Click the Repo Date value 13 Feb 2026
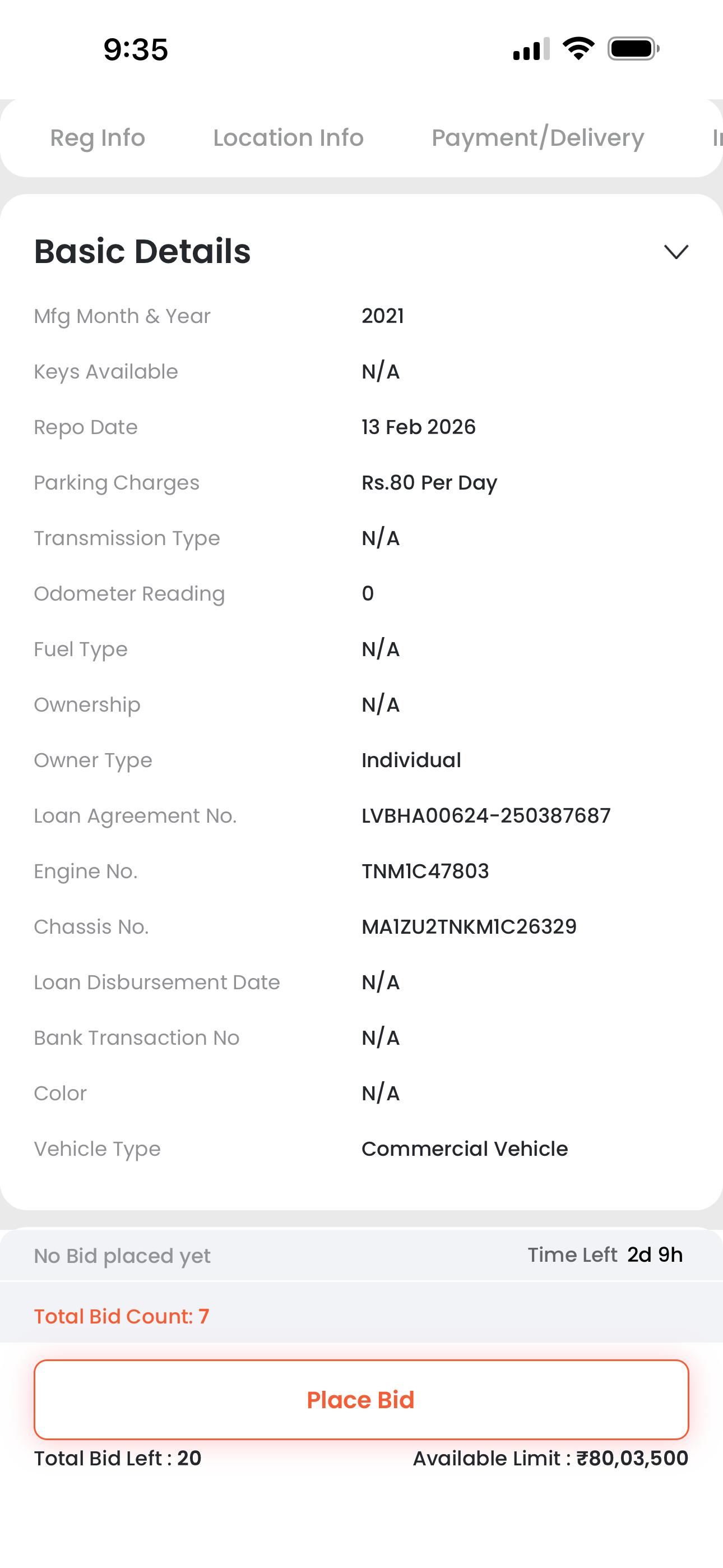The width and height of the screenshot is (723, 1568). [x=418, y=427]
